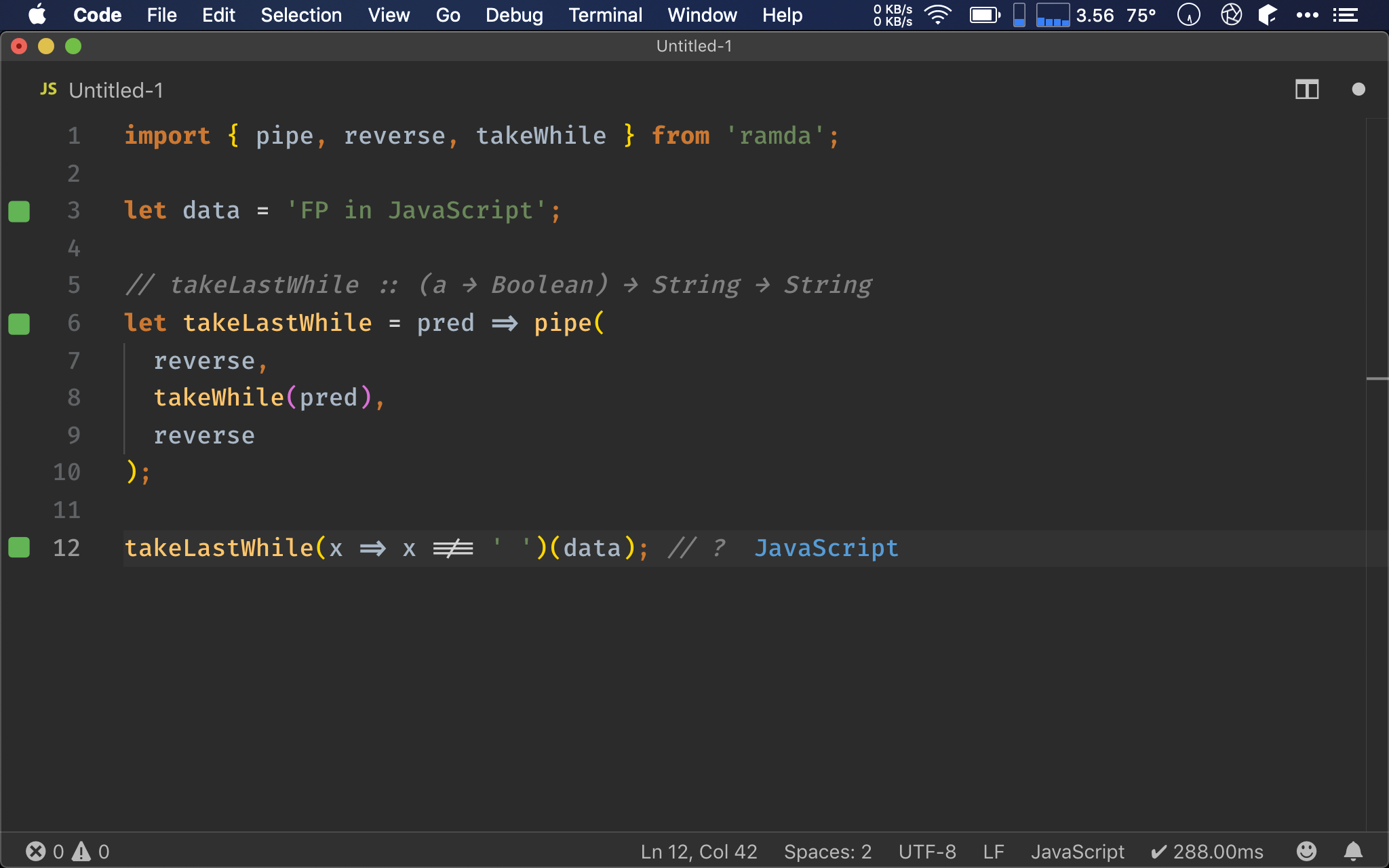The height and width of the screenshot is (868, 1389).
Task: Click the unsaved changes dot on the tab bar
Action: [x=1358, y=90]
